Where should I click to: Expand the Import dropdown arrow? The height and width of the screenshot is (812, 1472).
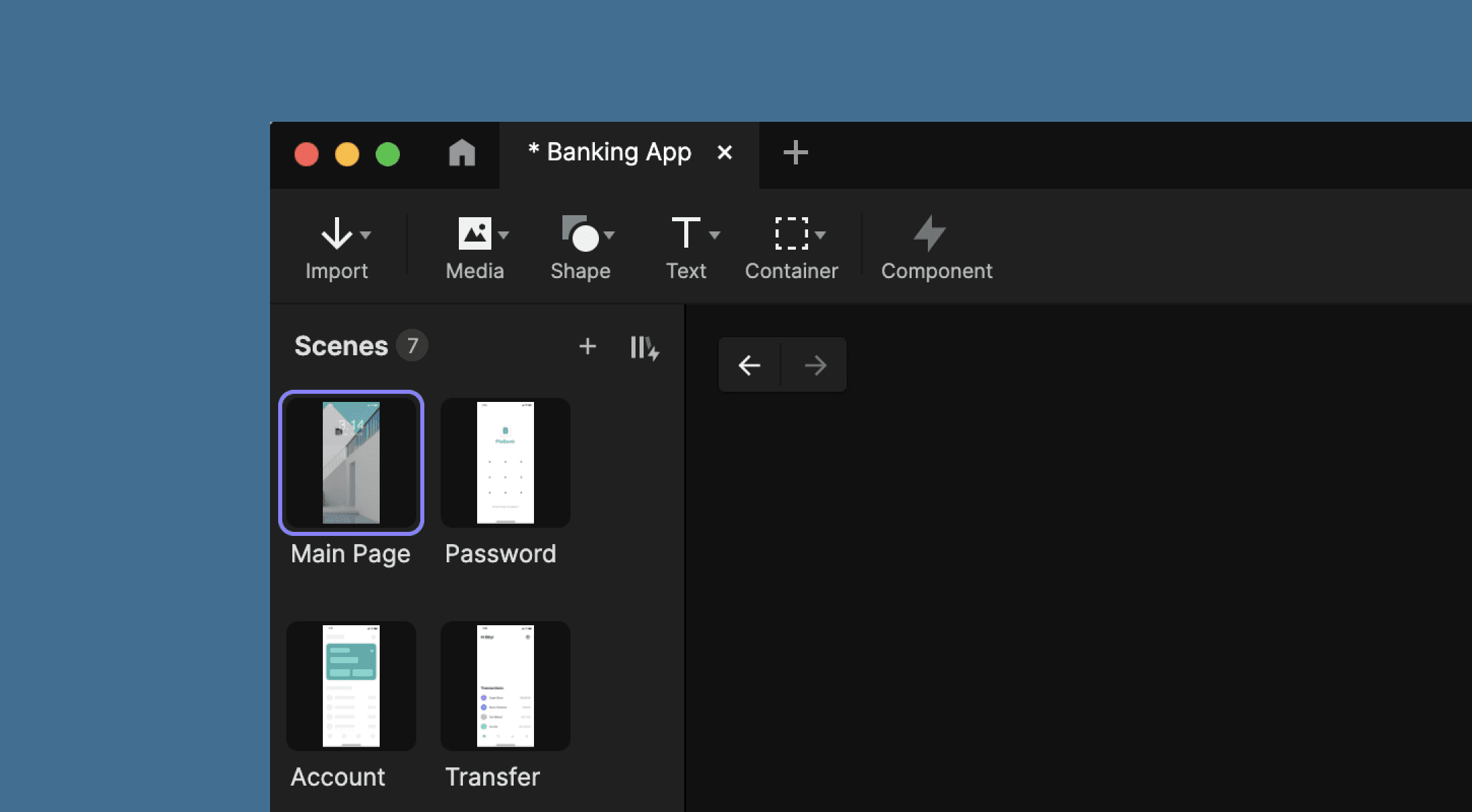(366, 235)
